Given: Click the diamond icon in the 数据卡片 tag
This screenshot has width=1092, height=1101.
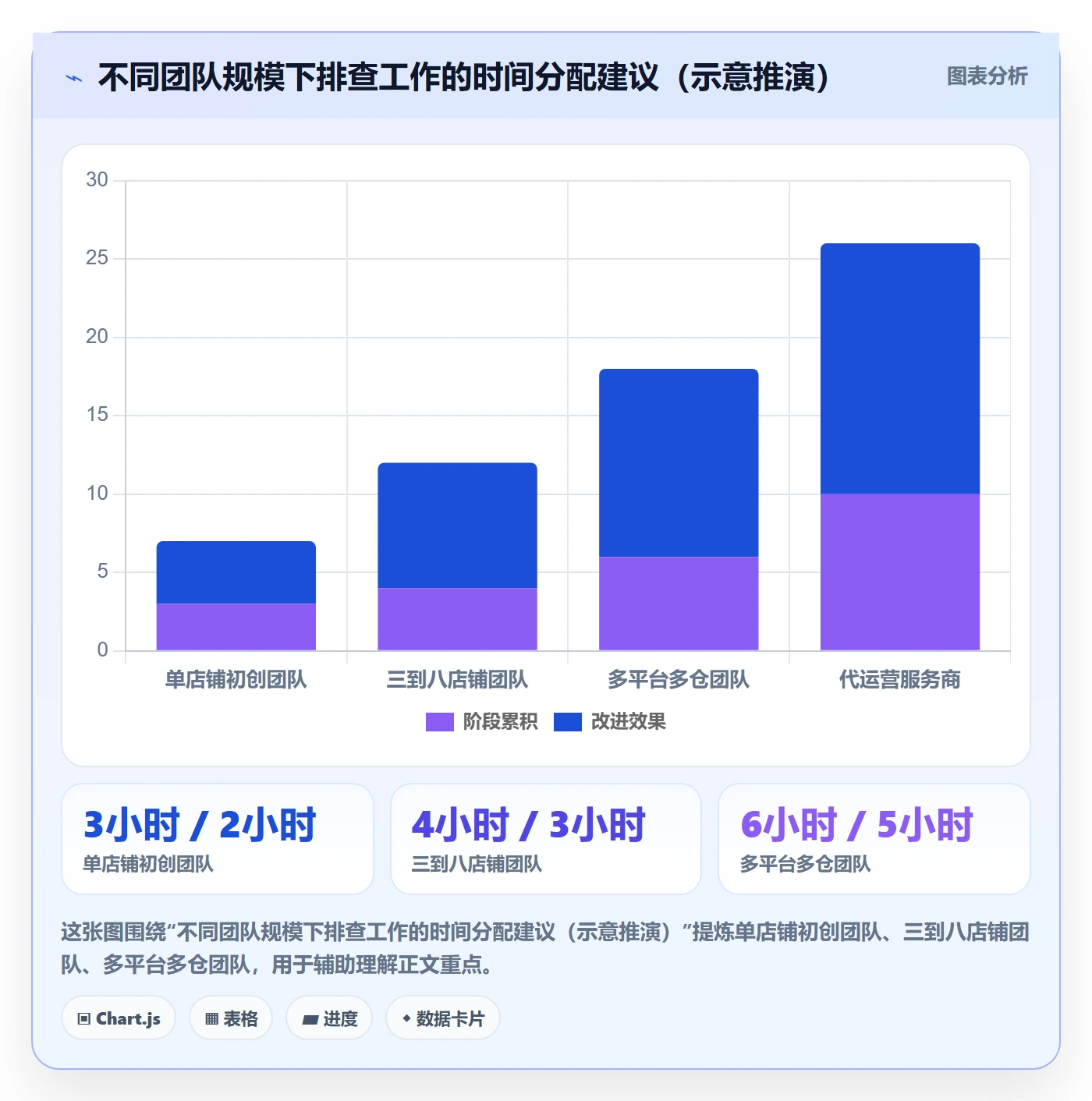Looking at the screenshot, I should (x=406, y=1018).
